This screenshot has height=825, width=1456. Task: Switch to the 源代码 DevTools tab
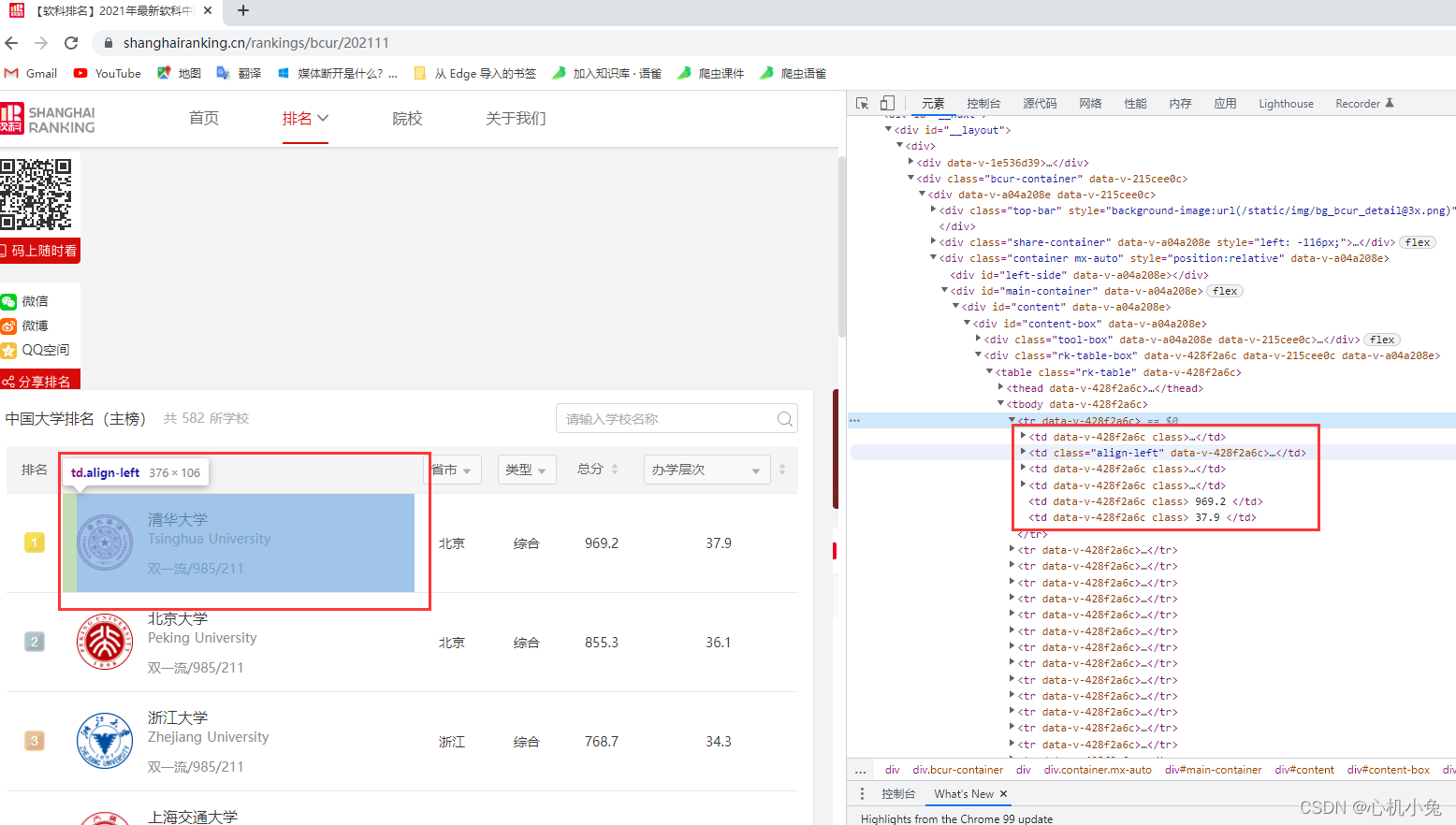pyautogui.click(x=1040, y=103)
